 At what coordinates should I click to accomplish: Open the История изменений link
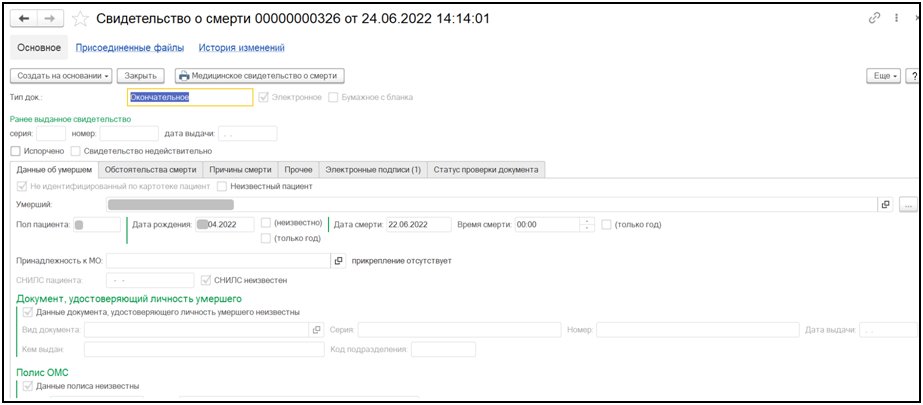(241, 47)
